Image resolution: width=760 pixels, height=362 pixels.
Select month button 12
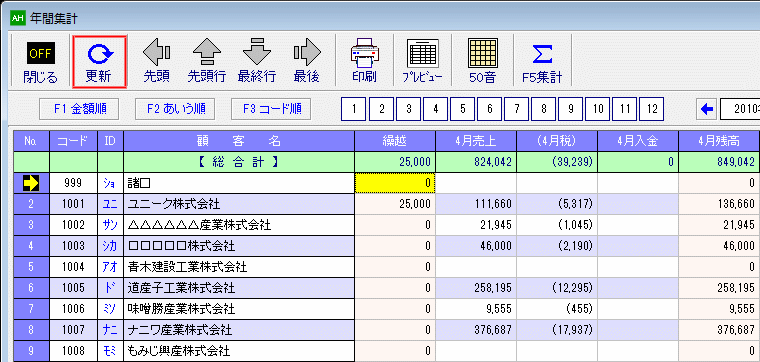(x=651, y=109)
